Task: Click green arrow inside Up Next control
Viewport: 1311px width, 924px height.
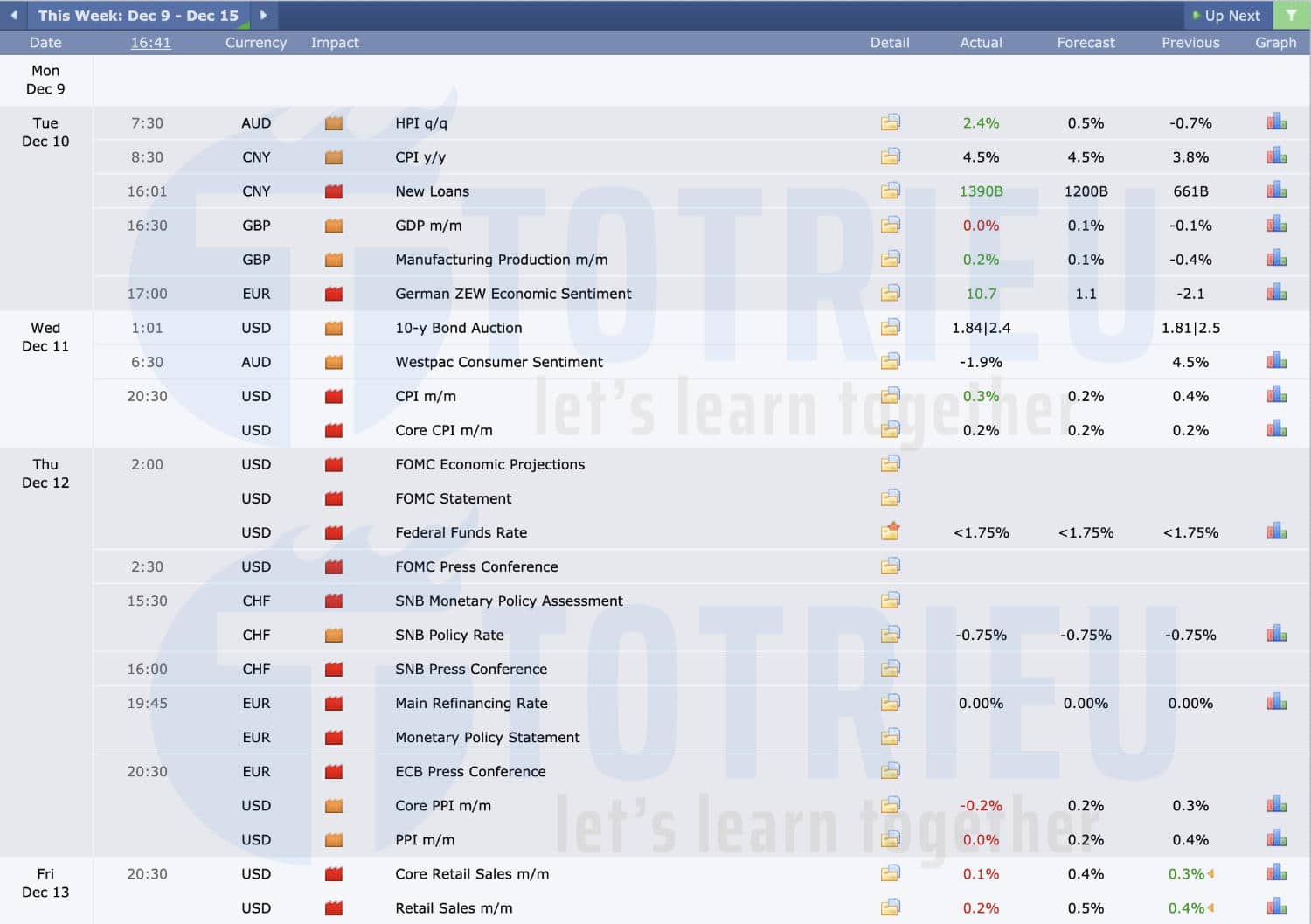Action: (x=1194, y=16)
